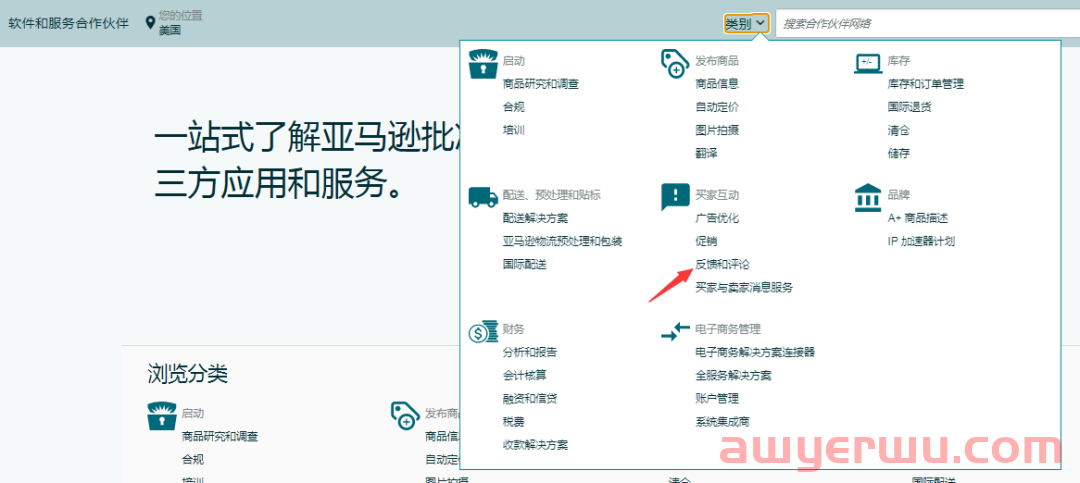Pick A+ 商品描述 in the menu

click(918, 218)
